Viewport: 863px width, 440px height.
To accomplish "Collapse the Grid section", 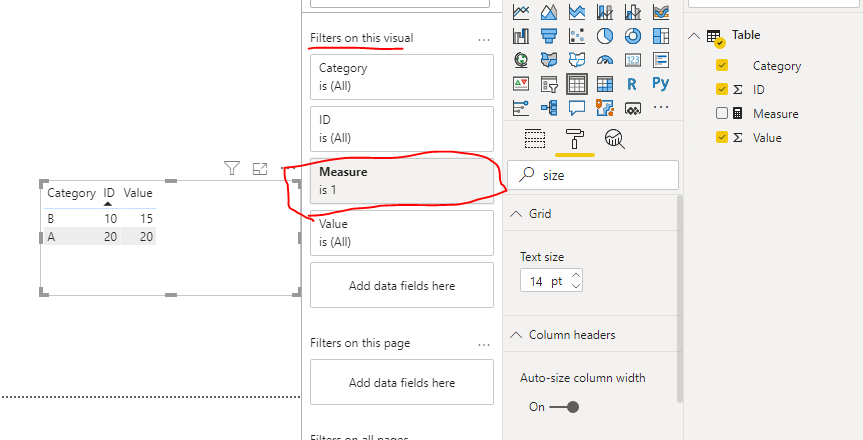I will point(516,214).
